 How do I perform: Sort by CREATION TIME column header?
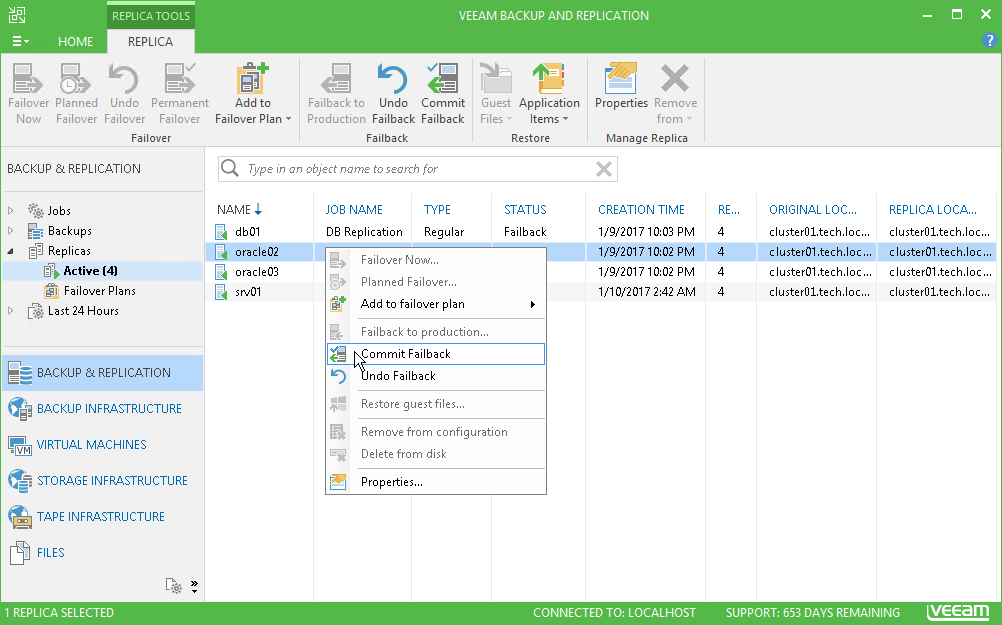click(x=641, y=210)
